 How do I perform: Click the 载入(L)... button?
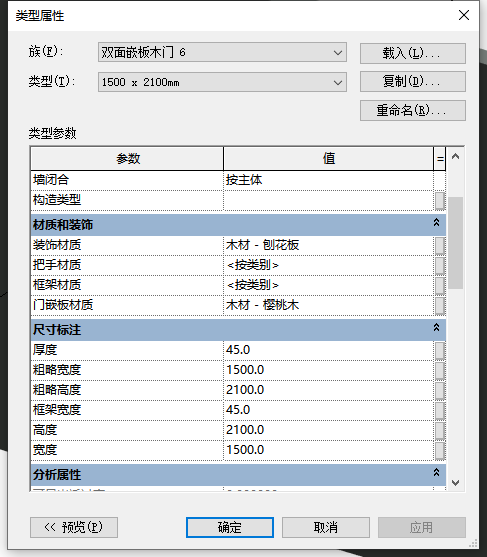pos(412,53)
